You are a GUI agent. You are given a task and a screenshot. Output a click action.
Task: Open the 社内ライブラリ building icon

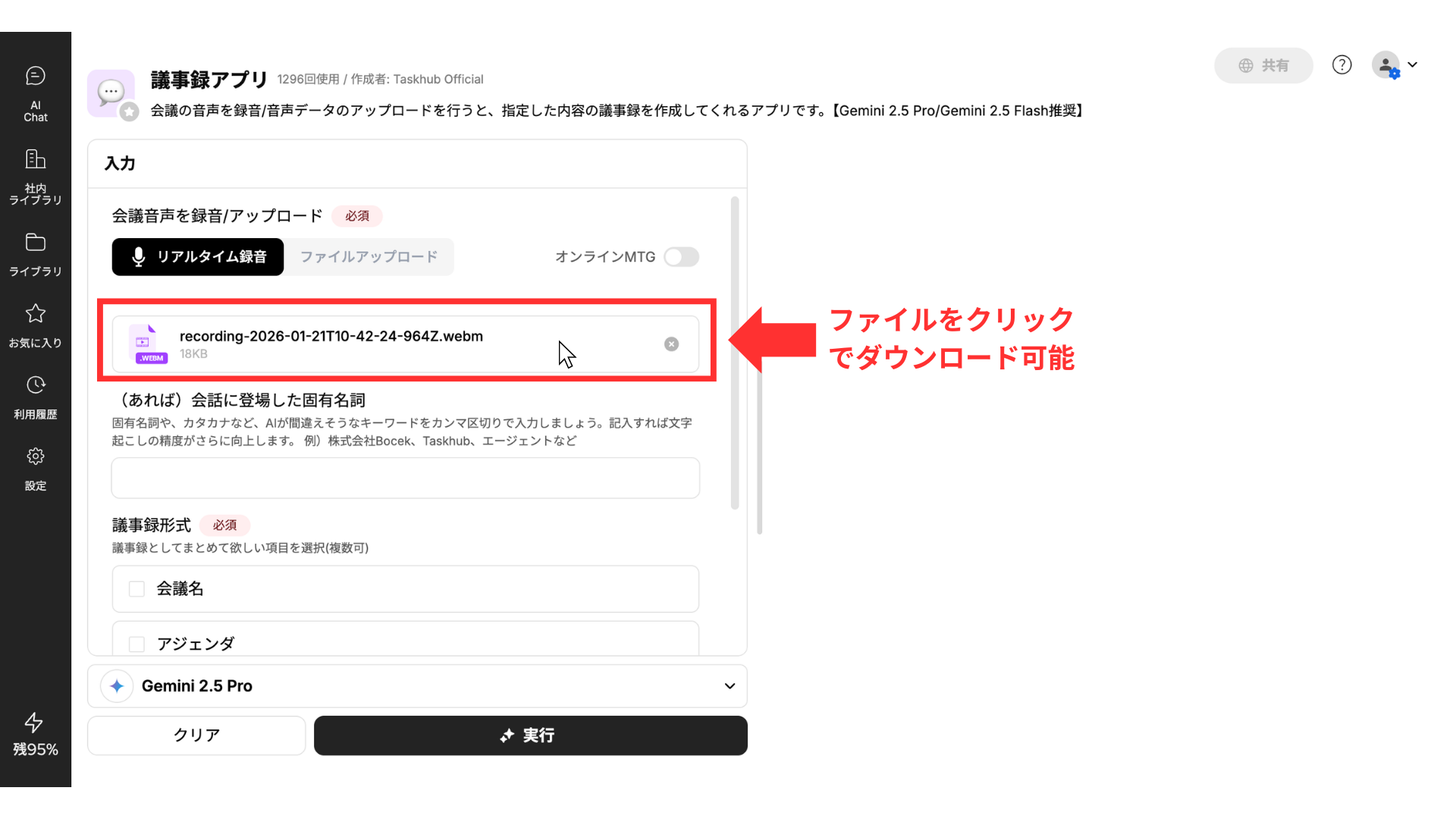(x=36, y=159)
